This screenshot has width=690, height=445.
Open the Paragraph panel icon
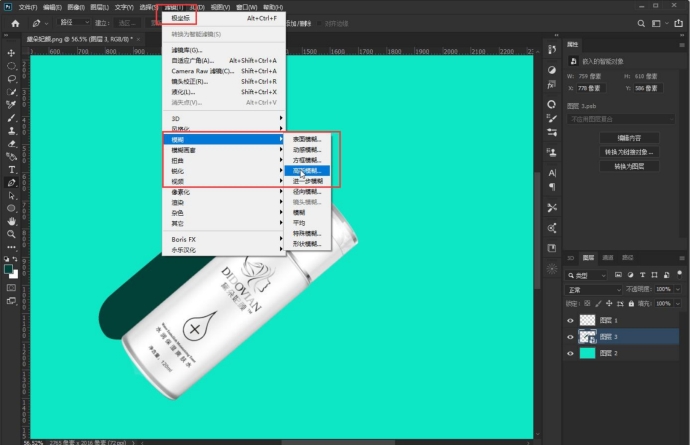(552, 187)
